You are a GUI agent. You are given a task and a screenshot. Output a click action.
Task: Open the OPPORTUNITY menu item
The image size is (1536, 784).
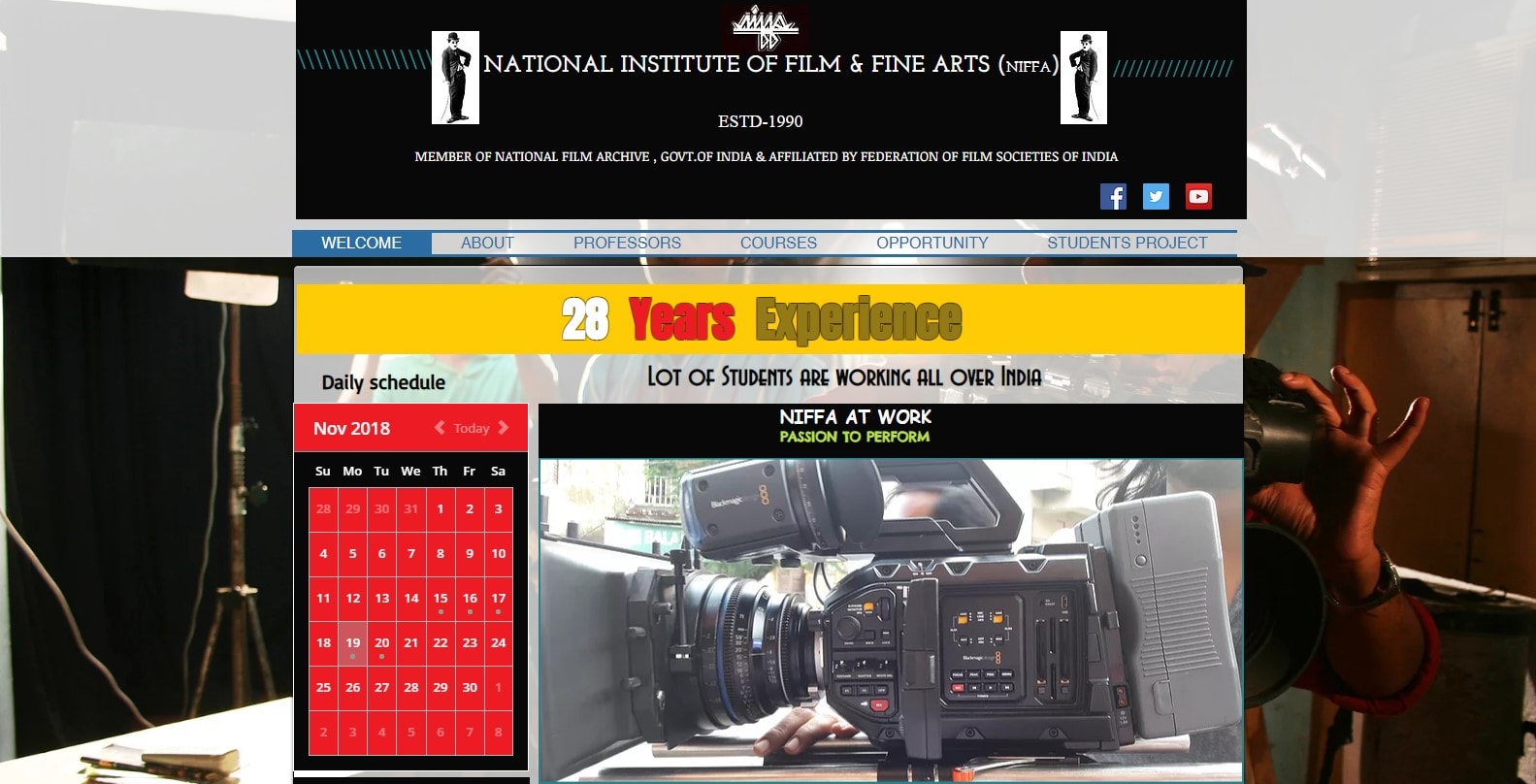tap(932, 243)
